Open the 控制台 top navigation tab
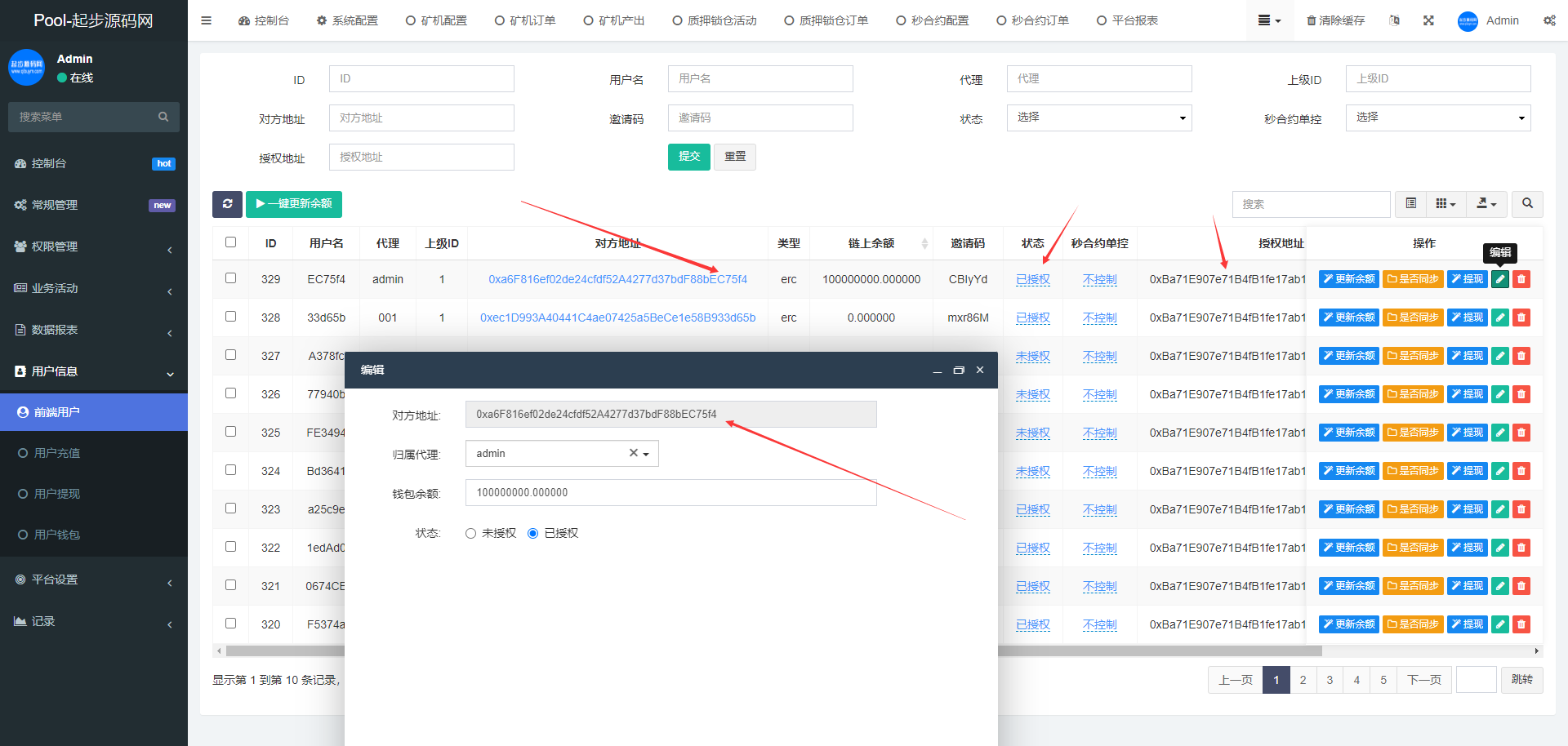This screenshot has height=746, width=1568. (x=264, y=20)
